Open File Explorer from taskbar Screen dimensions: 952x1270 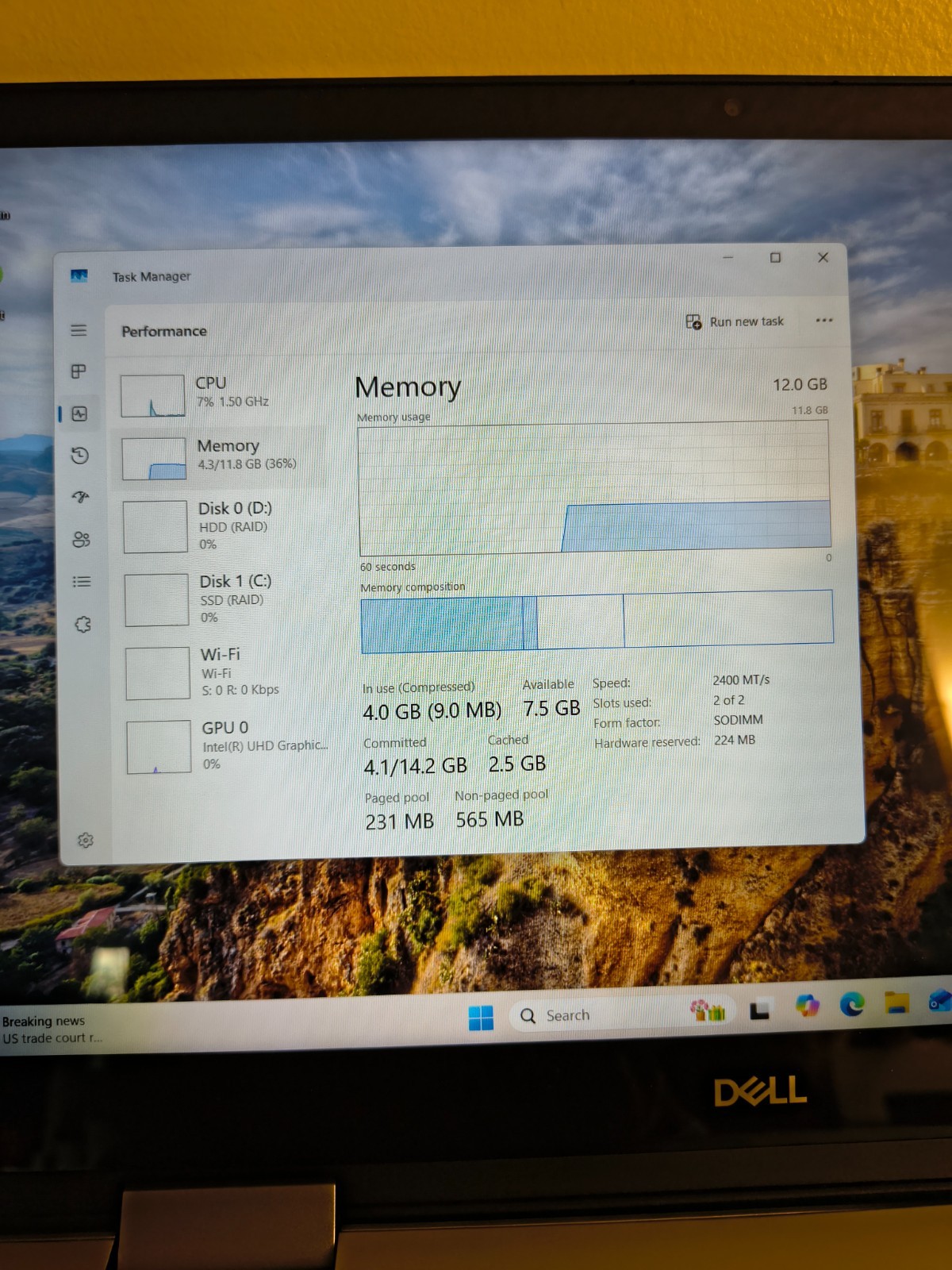click(897, 1003)
